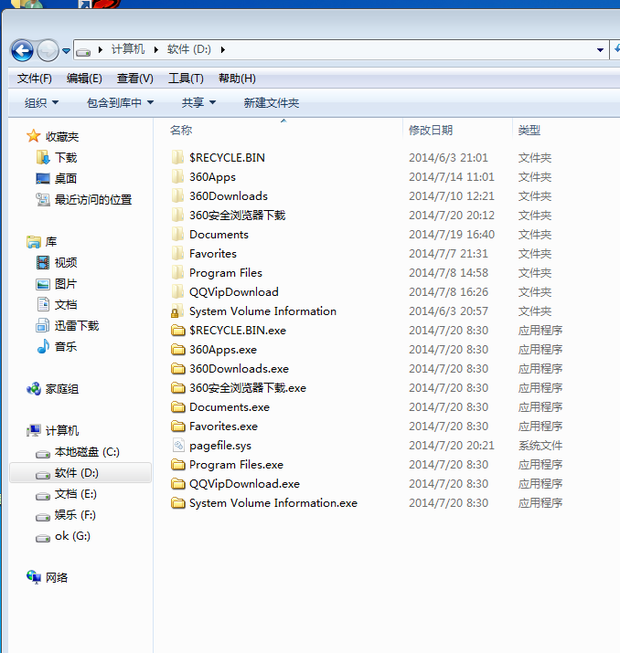Image resolution: width=620 pixels, height=653 pixels.
Task: Open ok (G:) drive
Action: pos(72,536)
